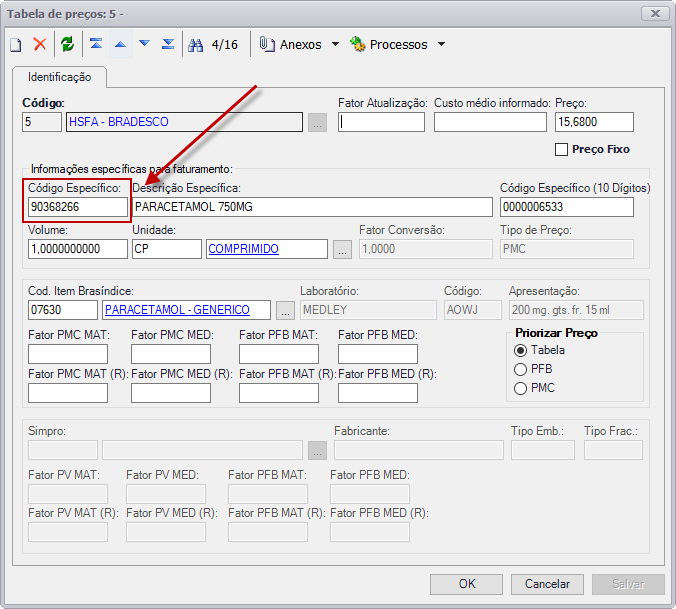
Task: Click the Fator PV MAT field
Action: (x=68, y=494)
